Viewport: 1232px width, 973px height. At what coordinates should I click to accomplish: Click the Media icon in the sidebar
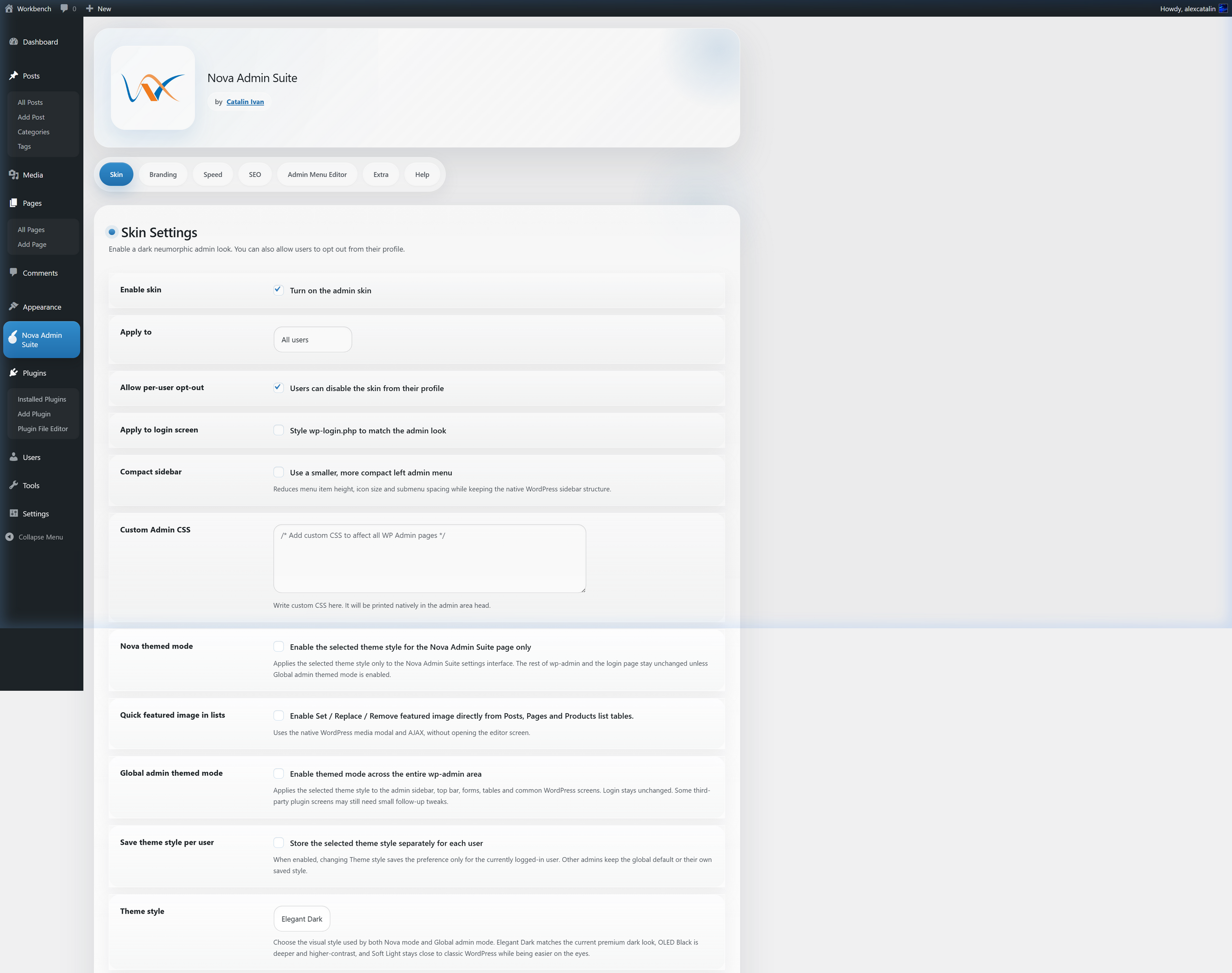coord(14,175)
